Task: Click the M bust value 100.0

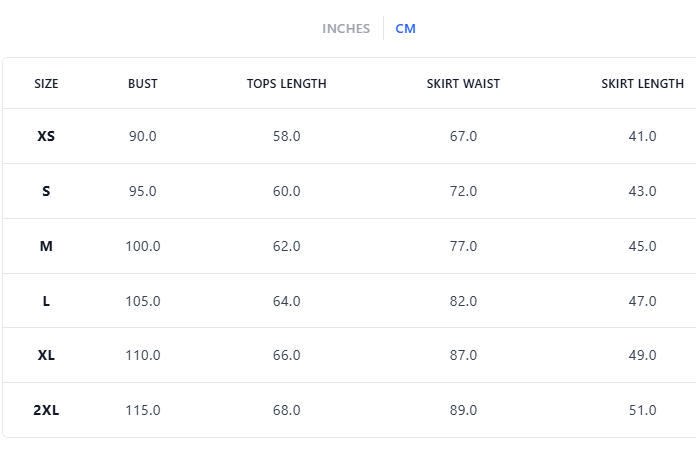Action: point(143,246)
